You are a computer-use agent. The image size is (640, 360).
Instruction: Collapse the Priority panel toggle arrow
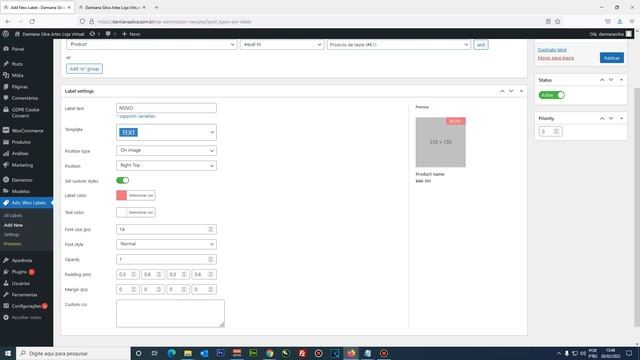(621, 118)
